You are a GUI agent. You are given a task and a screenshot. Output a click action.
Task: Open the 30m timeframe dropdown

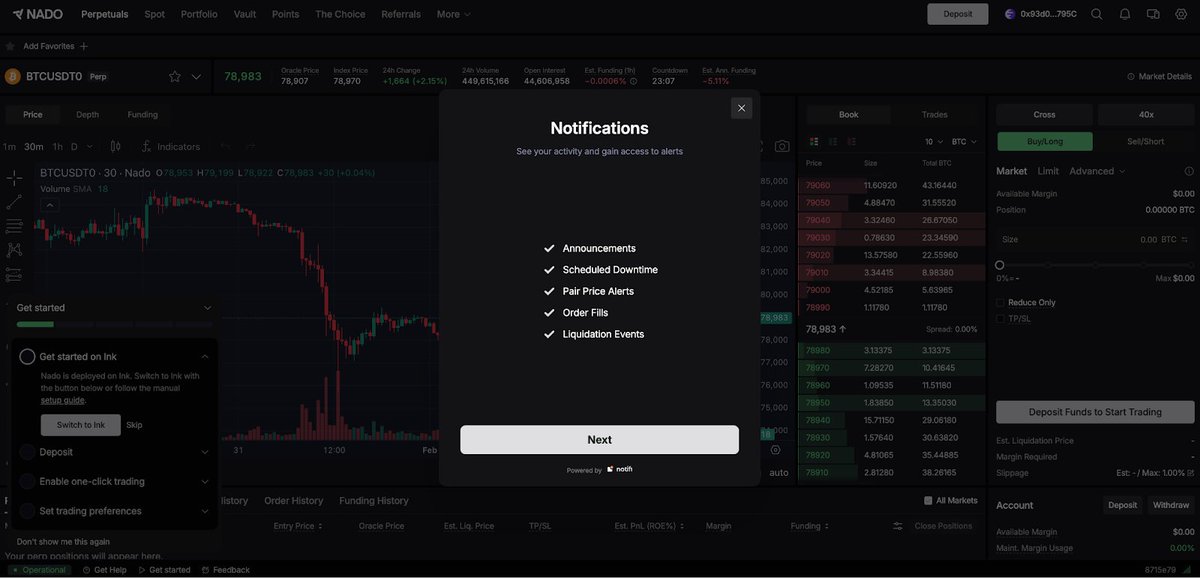[33, 145]
